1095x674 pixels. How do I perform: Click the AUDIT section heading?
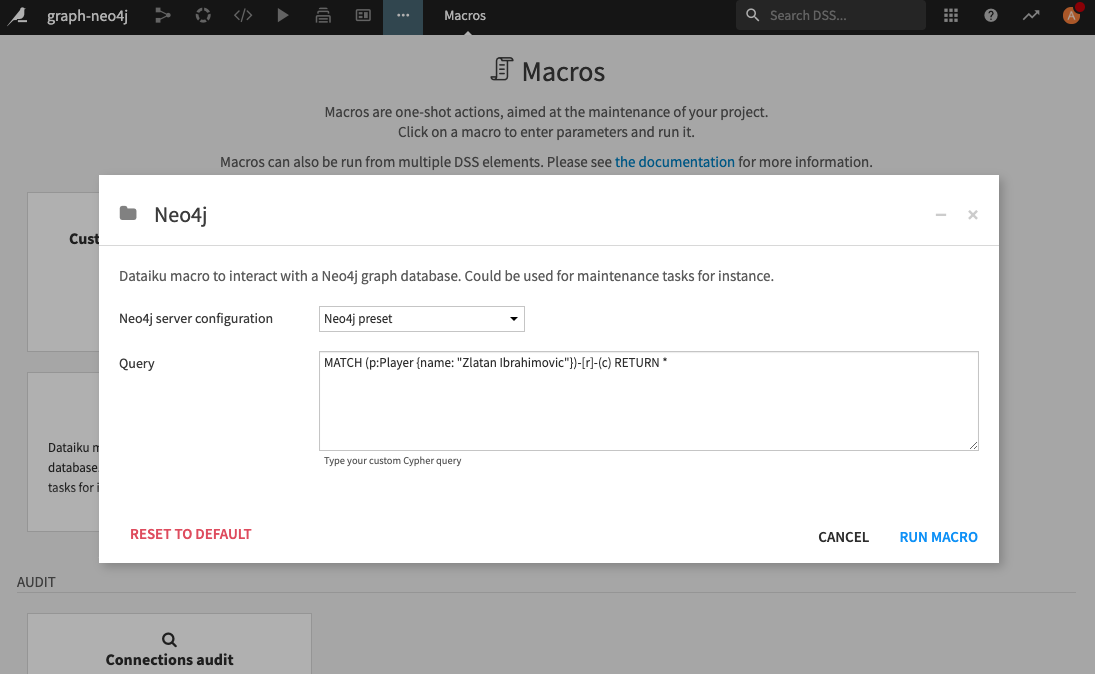[36, 583]
